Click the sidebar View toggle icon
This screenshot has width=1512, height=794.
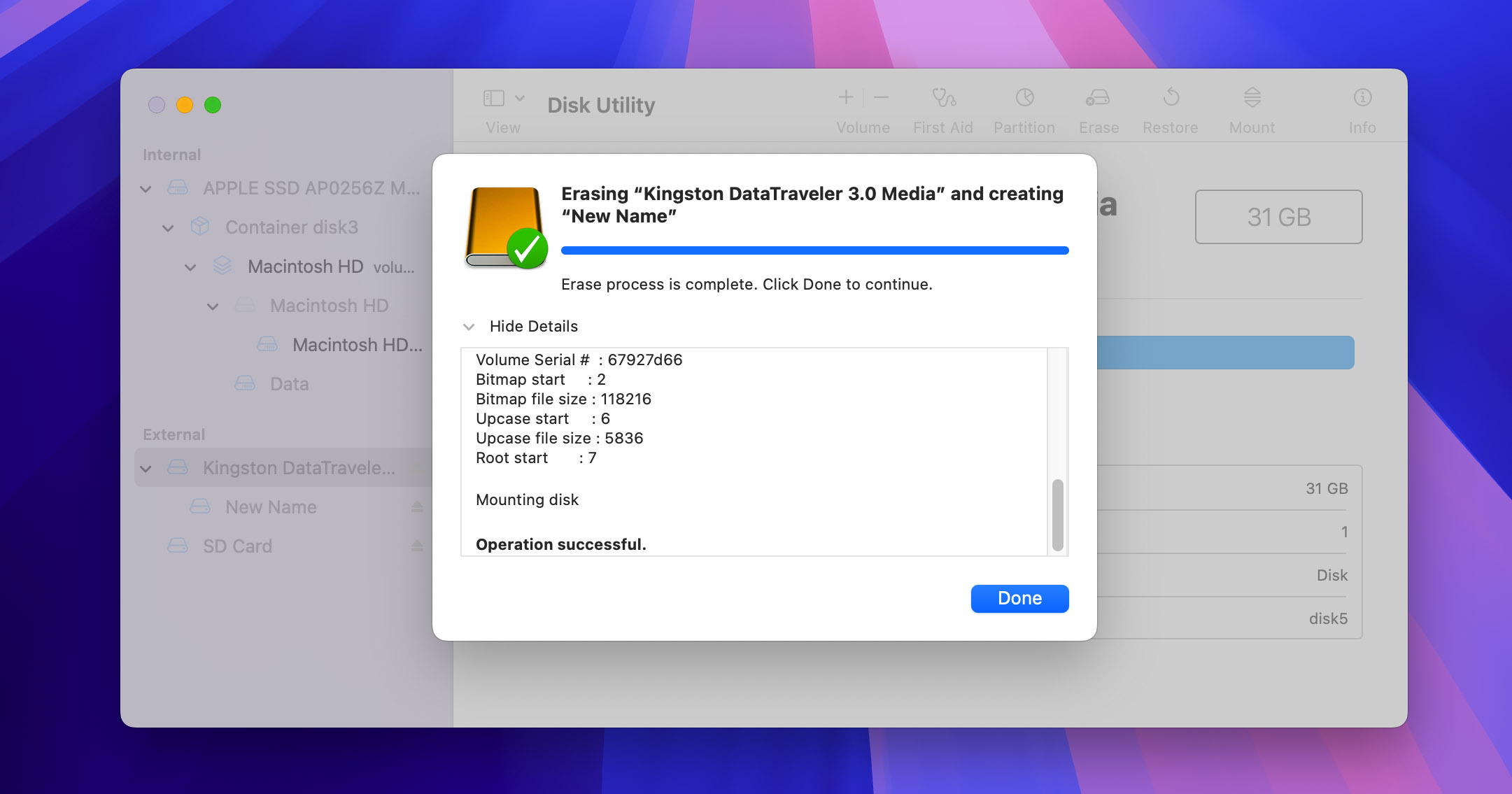click(494, 98)
